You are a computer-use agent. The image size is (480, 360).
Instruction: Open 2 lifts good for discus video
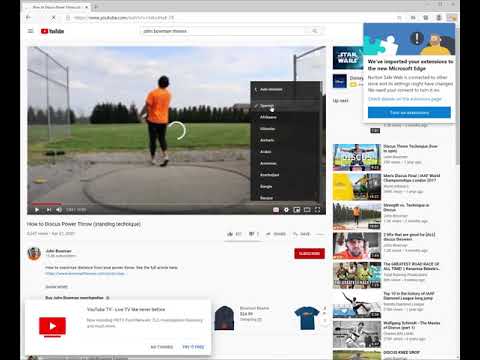[357, 246]
